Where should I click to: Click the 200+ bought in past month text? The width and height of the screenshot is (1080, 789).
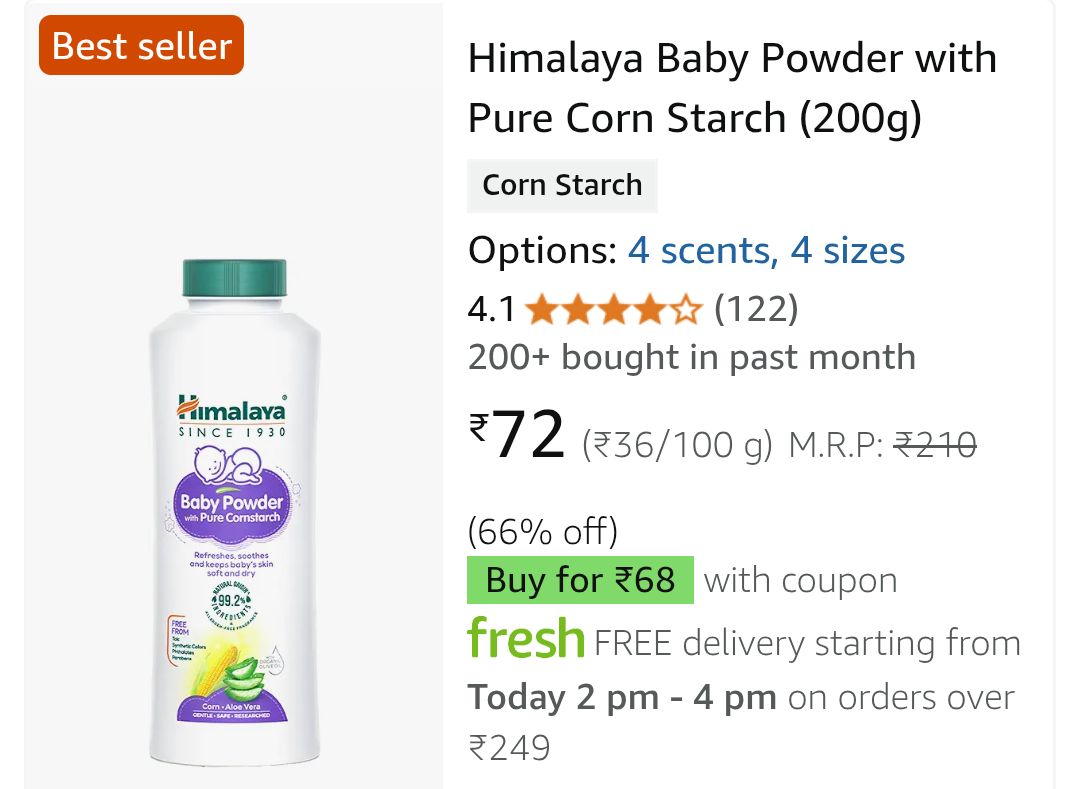point(691,357)
